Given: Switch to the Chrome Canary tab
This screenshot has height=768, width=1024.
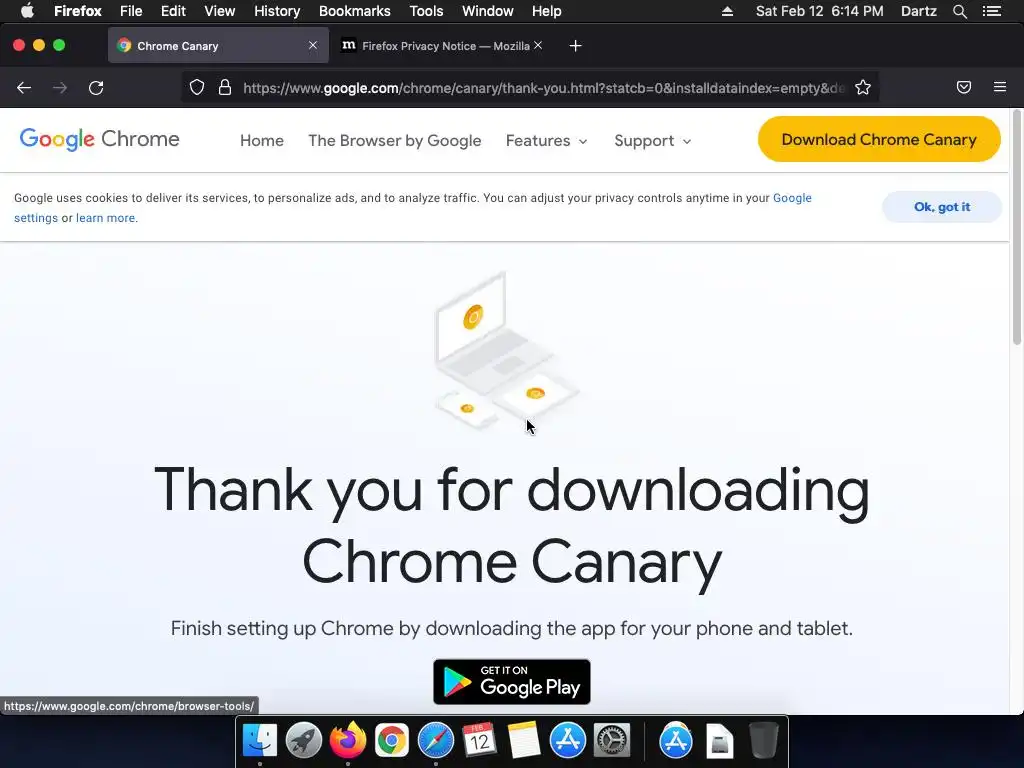Looking at the screenshot, I should pyautogui.click(x=218, y=45).
